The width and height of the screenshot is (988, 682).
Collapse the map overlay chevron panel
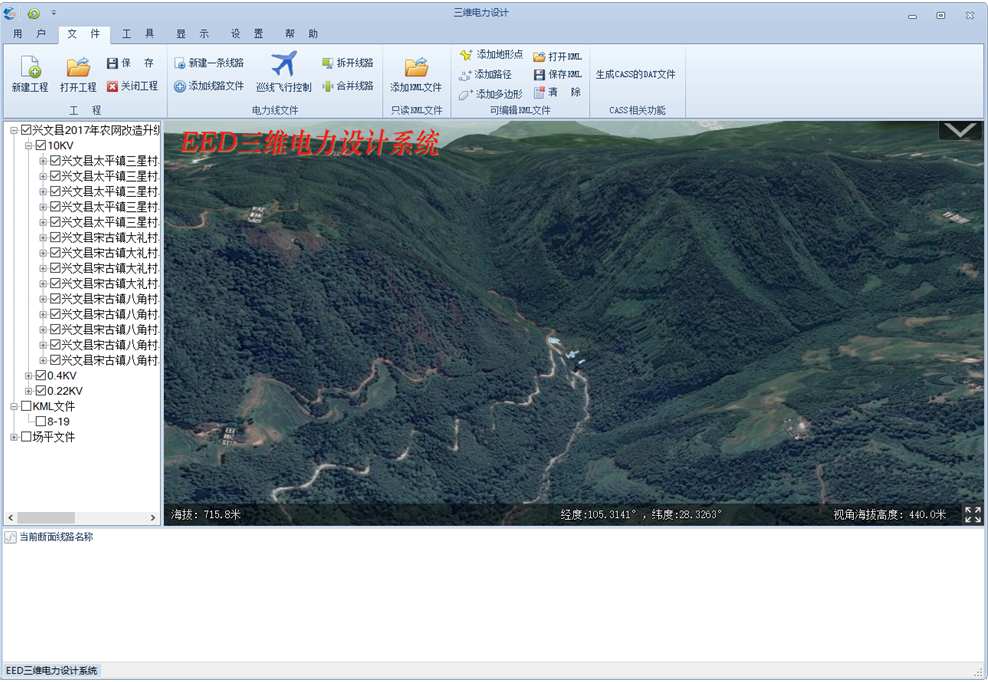(959, 130)
